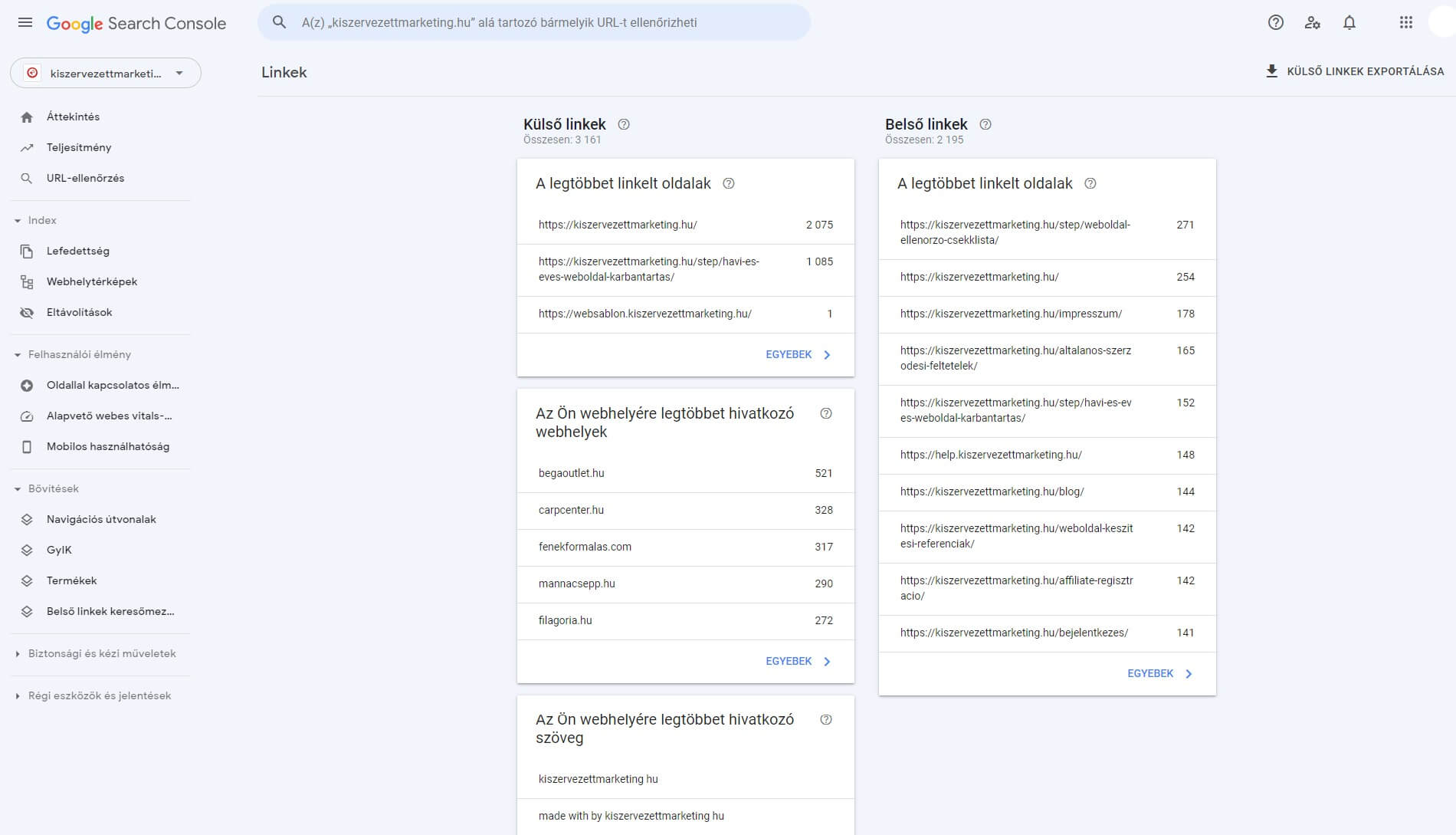The height and width of the screenshot is (835, 1456).
Task: Click the GyIK layers icon
Action: pos(27,551)
